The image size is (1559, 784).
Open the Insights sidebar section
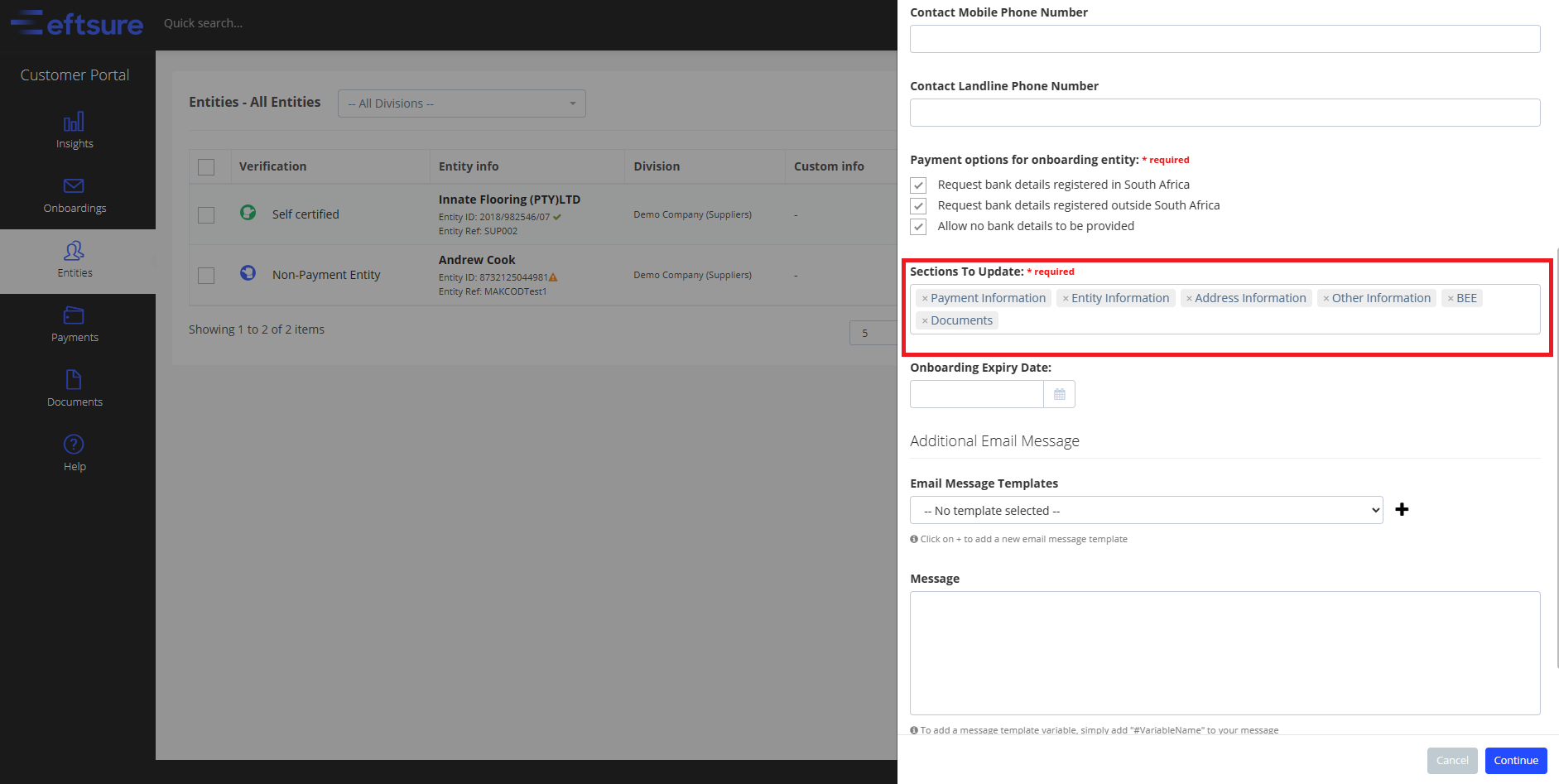[x=75, y=131]
